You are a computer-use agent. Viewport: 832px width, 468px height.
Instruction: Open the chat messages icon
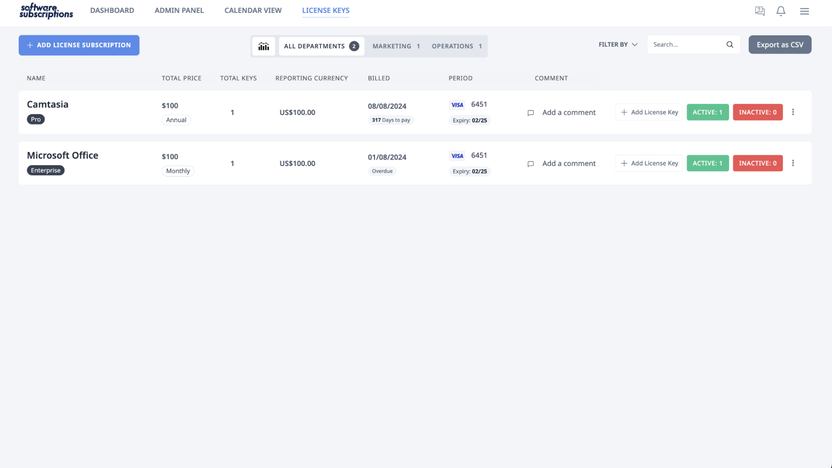[760, 11]
